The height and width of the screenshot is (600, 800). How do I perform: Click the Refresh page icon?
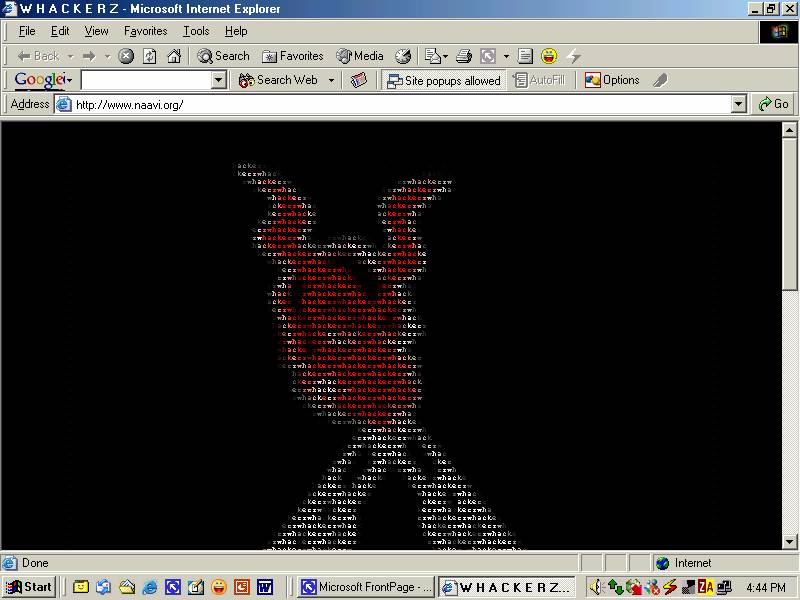(149, 56)
